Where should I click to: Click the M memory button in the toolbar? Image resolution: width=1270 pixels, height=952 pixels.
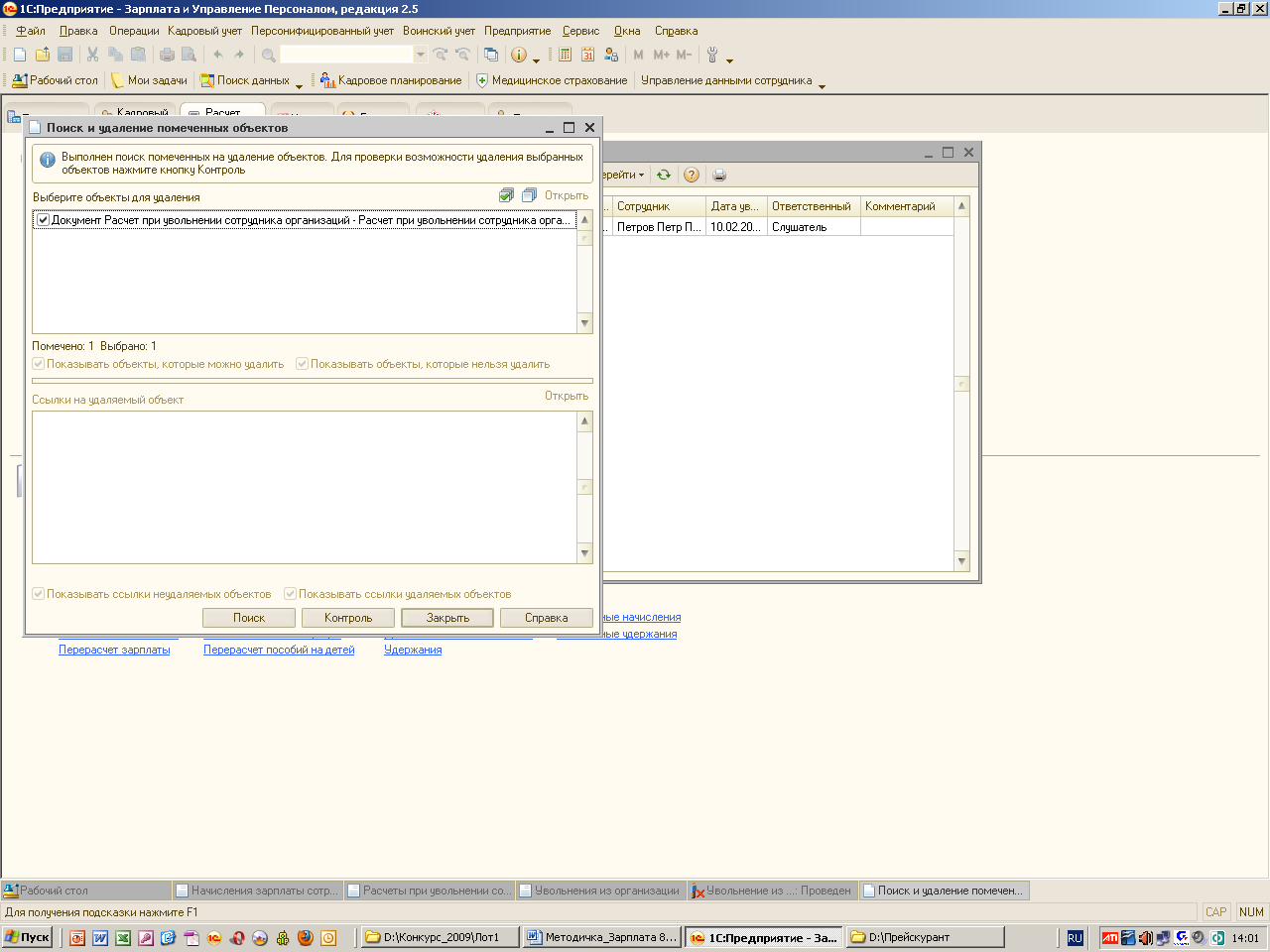click(638, 55)
